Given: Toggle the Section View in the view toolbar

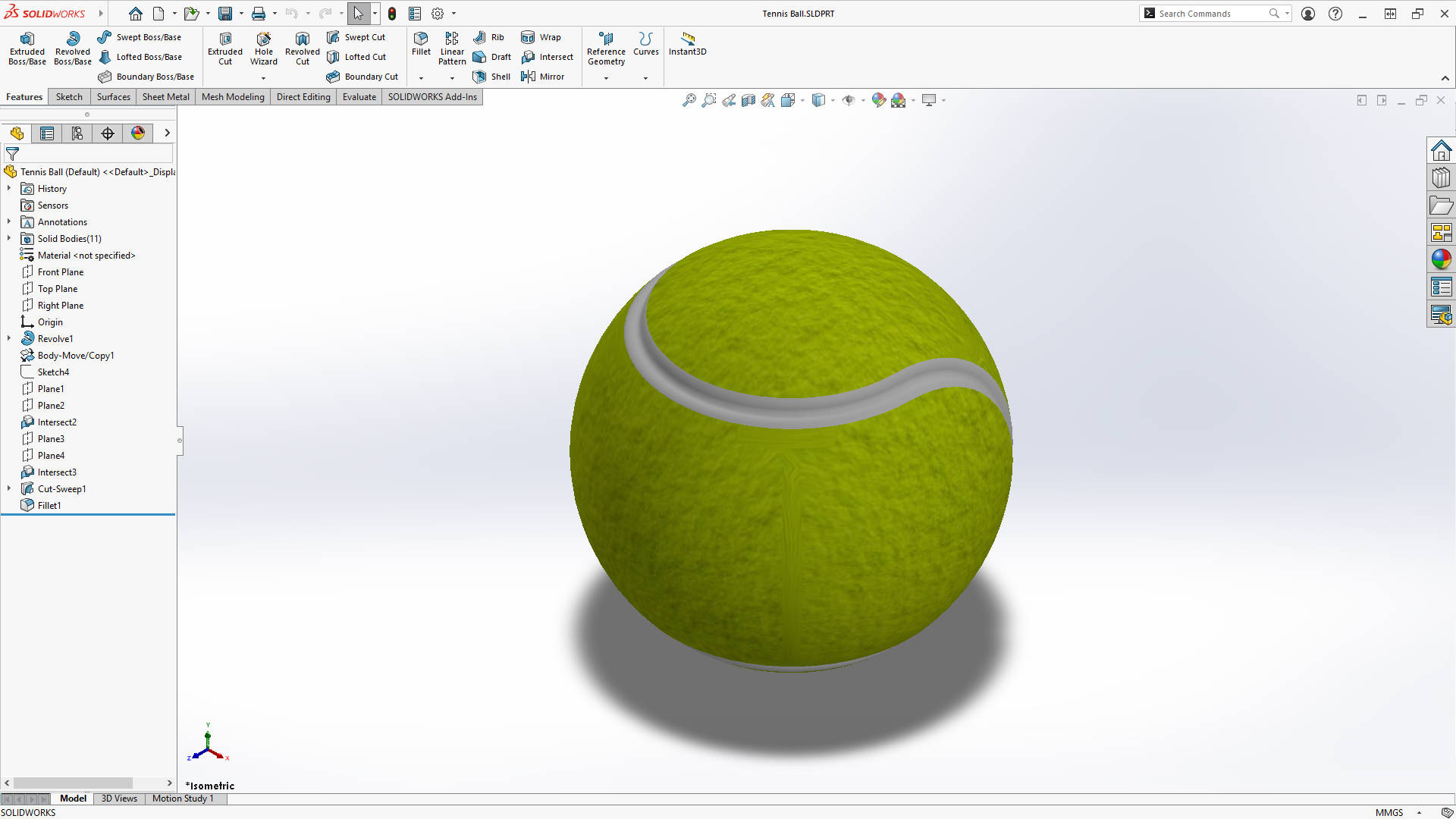Looking at the screenshot, I should [x=748, y=99].
